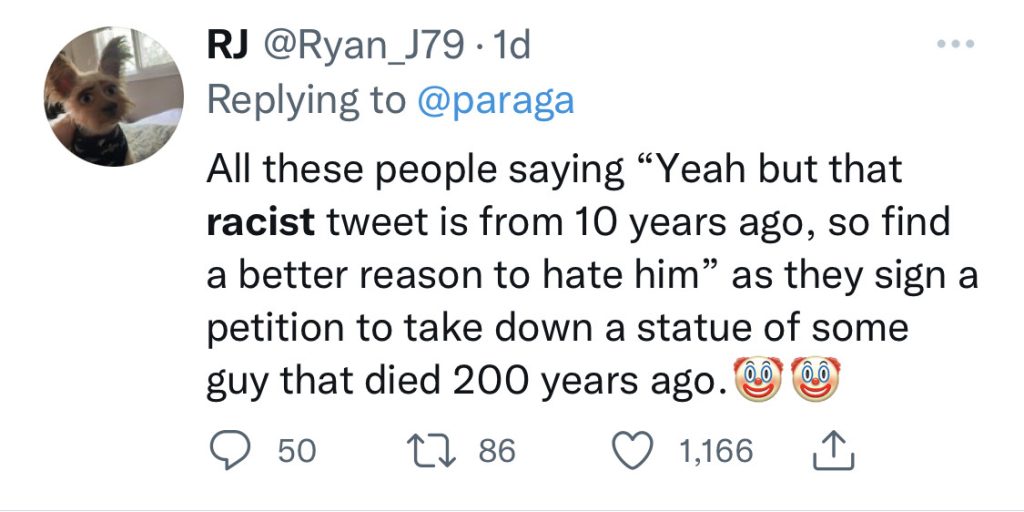Retweet this post using the arrows icon

click(432, 451)
